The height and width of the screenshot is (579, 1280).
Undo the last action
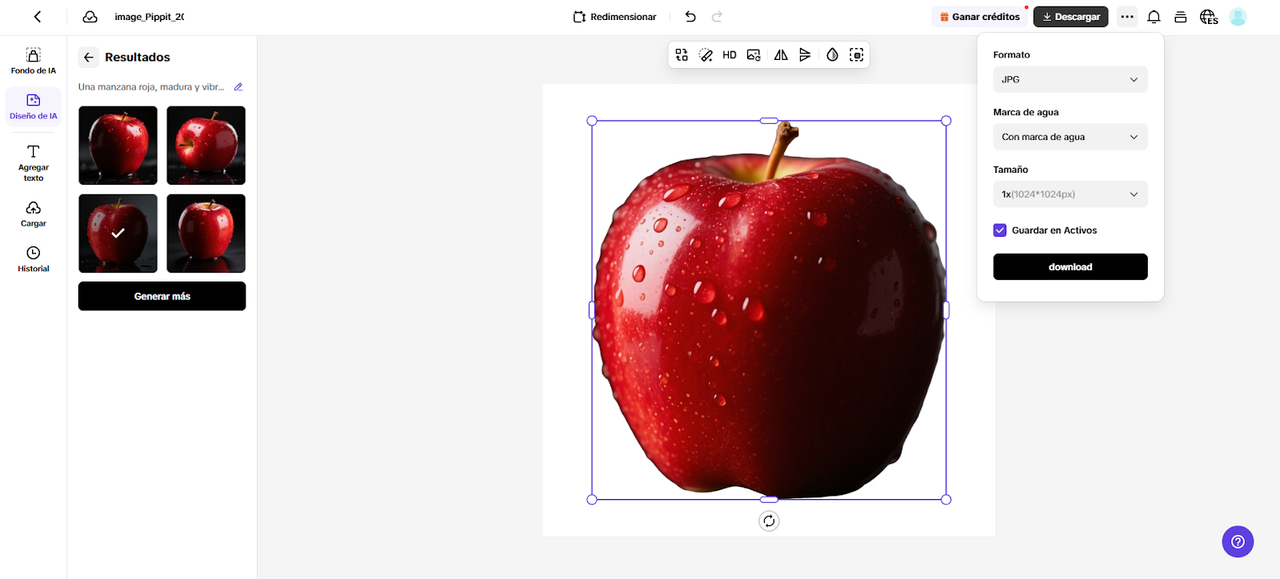pyautogui.click(x=690, y=17)
